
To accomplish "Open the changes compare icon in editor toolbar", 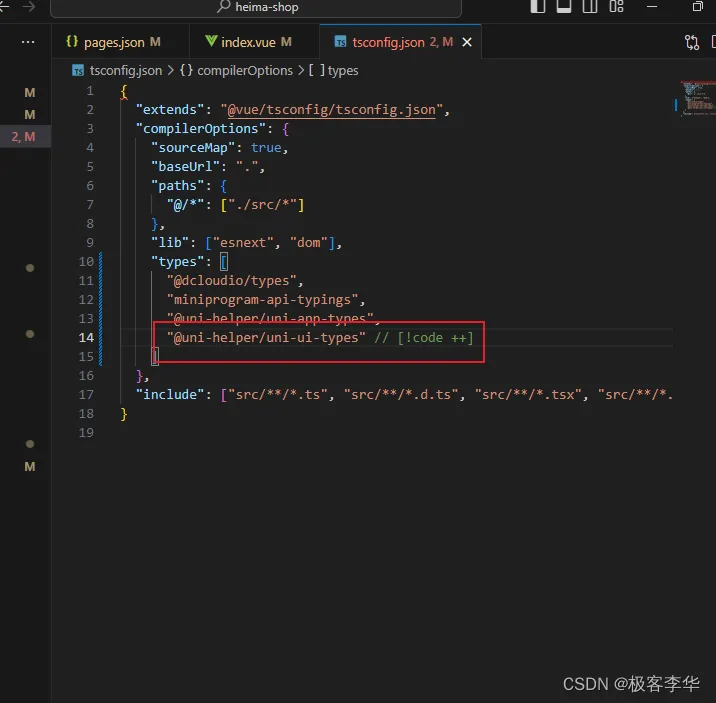I will tap(691, 42).
